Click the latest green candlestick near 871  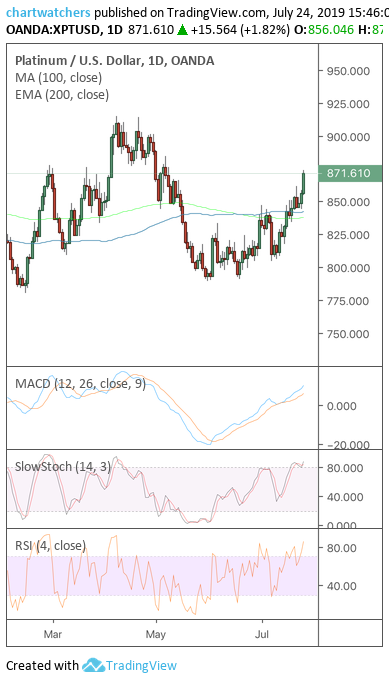coord(303,183)
